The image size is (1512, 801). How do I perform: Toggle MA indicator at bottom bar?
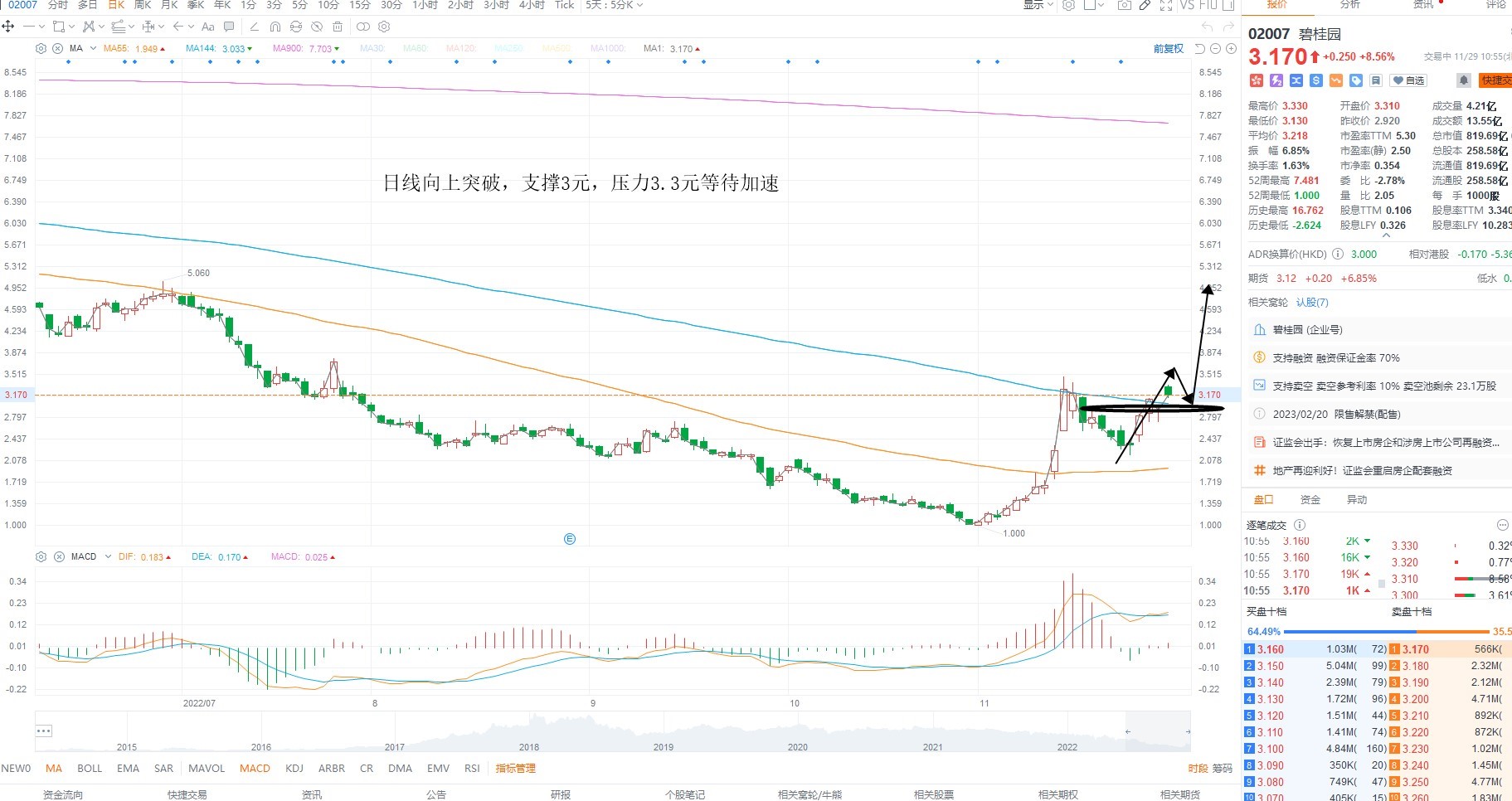point(54,768)
